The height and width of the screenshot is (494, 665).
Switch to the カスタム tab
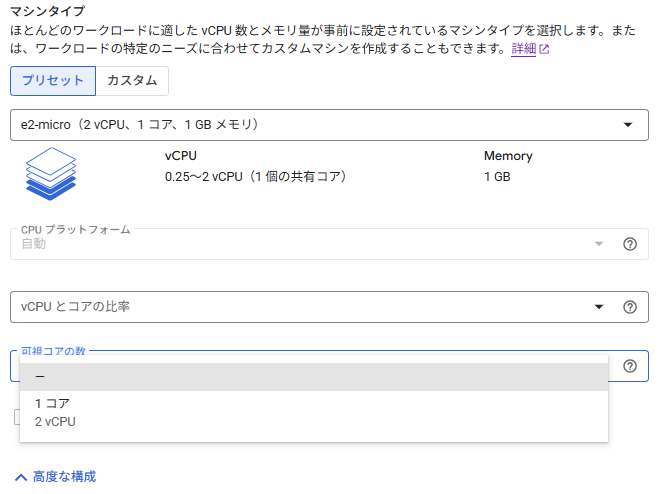coord(132,81)
